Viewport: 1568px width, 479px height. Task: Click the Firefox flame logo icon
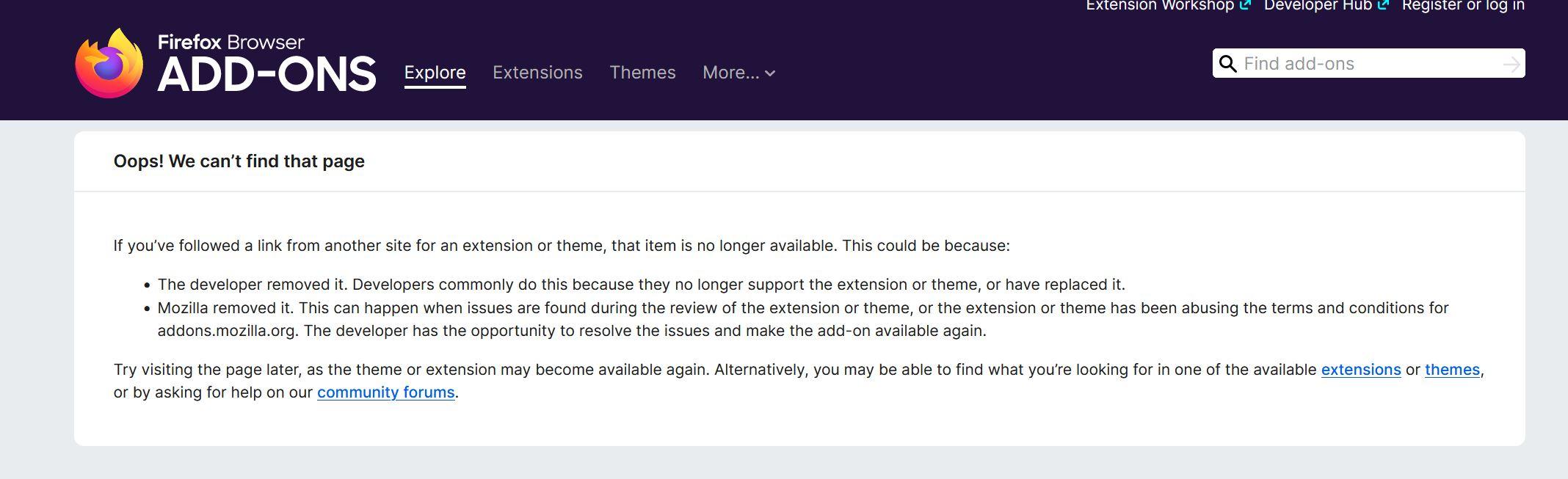pos(109,65)
